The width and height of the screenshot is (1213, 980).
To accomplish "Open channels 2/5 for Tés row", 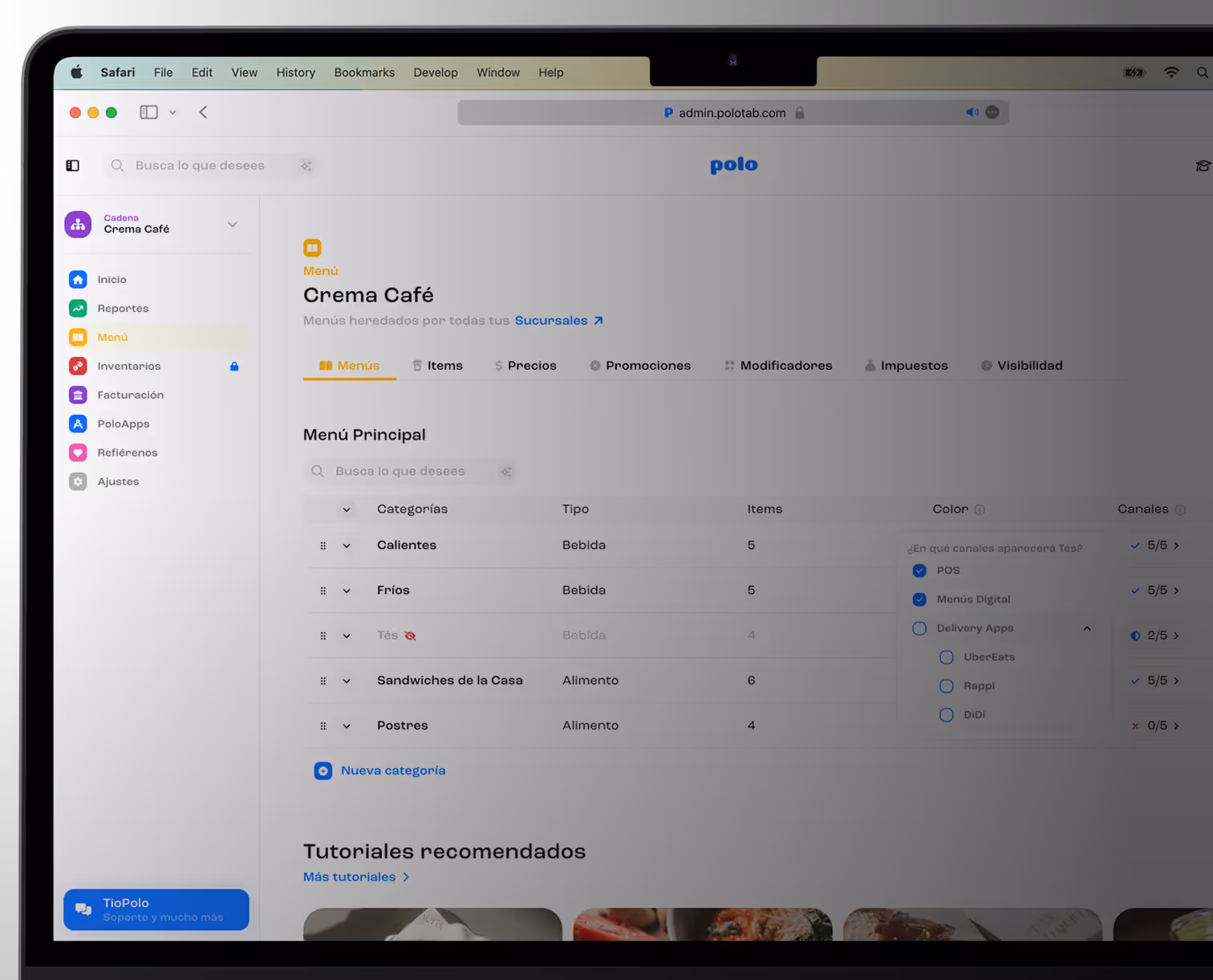I will click(x=1155, y=635).
